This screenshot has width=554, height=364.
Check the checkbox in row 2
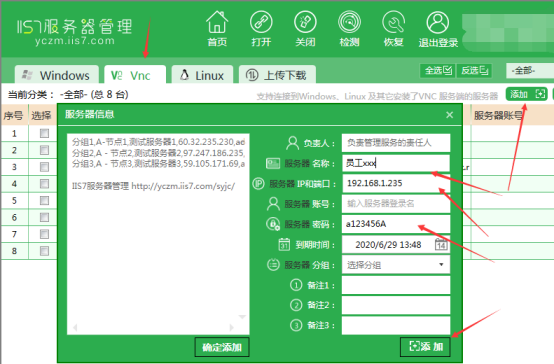click(x=44, y=150)
